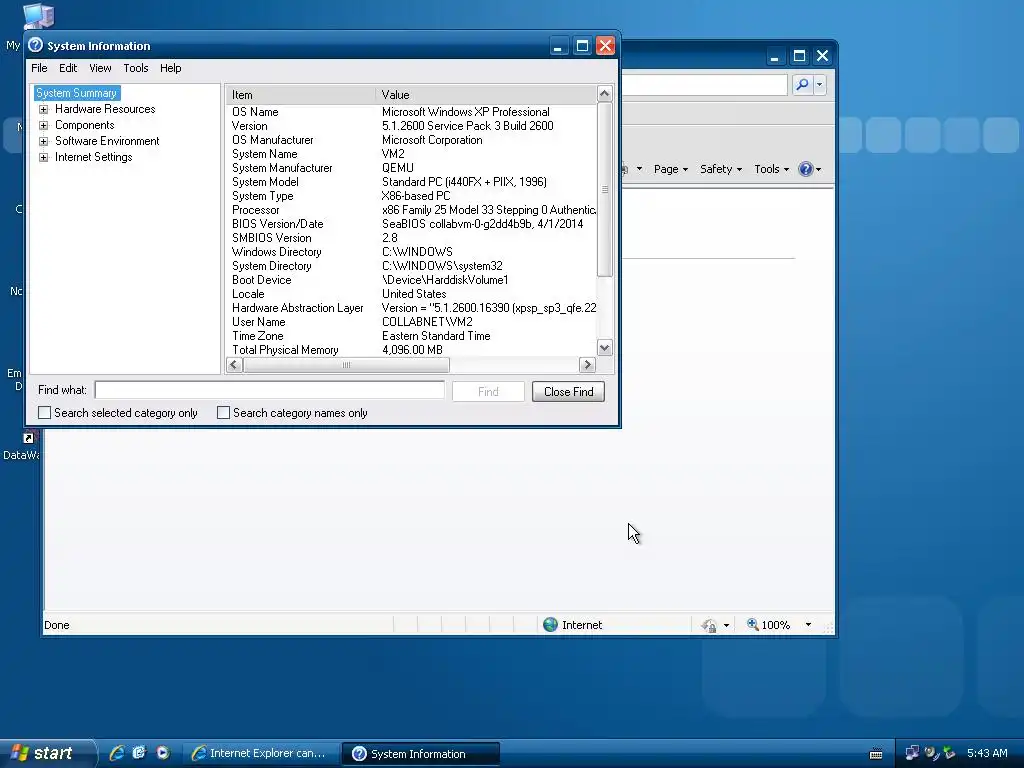Image resolution: width=1024 pixels, height=768 pixels.
Task: Expand the Components node
Action: coord(44,125)
